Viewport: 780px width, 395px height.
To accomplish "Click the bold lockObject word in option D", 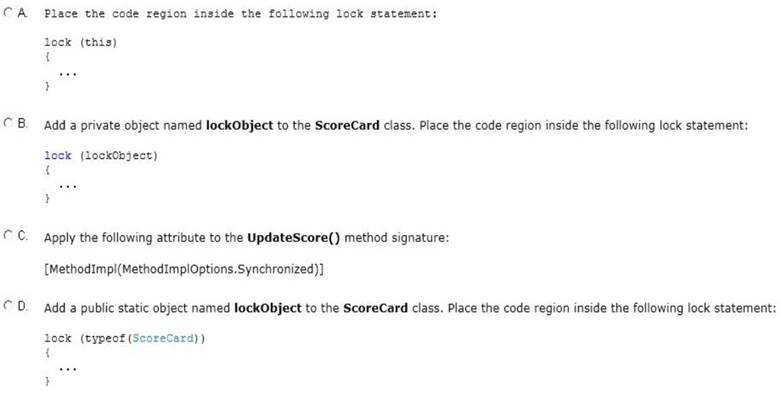I will click(x=268, y=308).
